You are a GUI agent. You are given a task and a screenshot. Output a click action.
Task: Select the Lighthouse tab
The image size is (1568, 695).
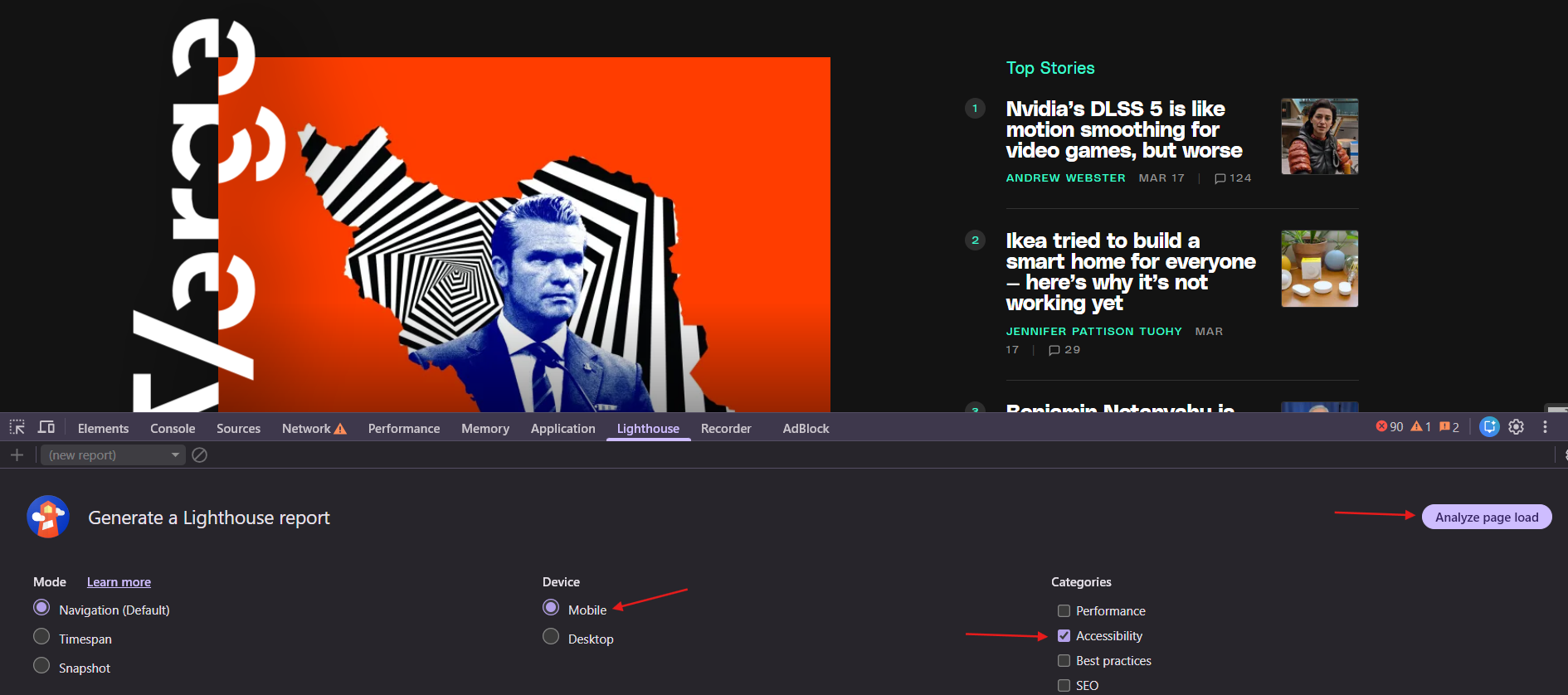point(648,429)
